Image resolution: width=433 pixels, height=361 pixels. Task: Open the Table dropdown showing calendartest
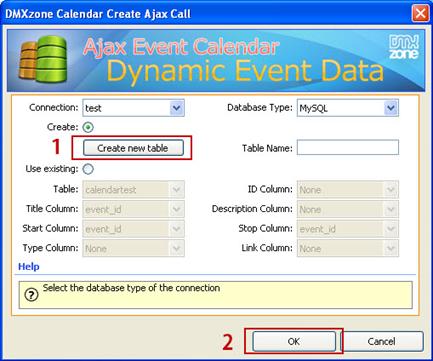click(133, 190)
